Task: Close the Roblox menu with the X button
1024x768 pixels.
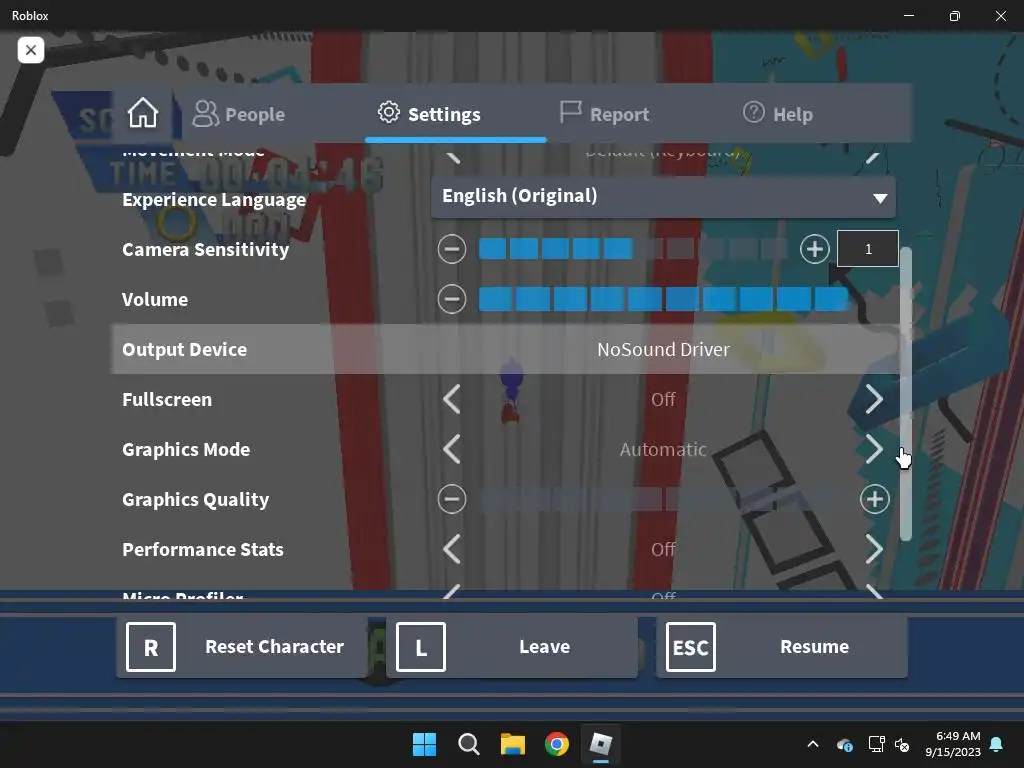Action: click(x=31, y=50)
